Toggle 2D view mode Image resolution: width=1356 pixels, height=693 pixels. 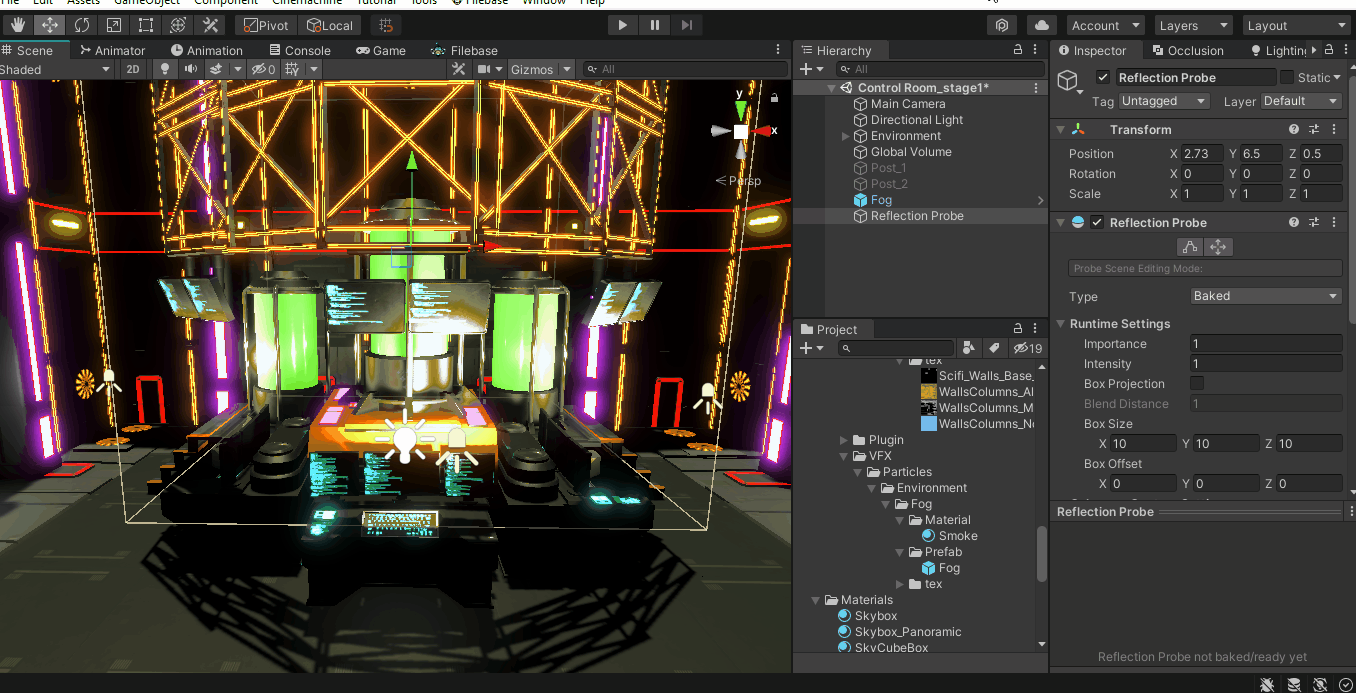pos(132,69)
